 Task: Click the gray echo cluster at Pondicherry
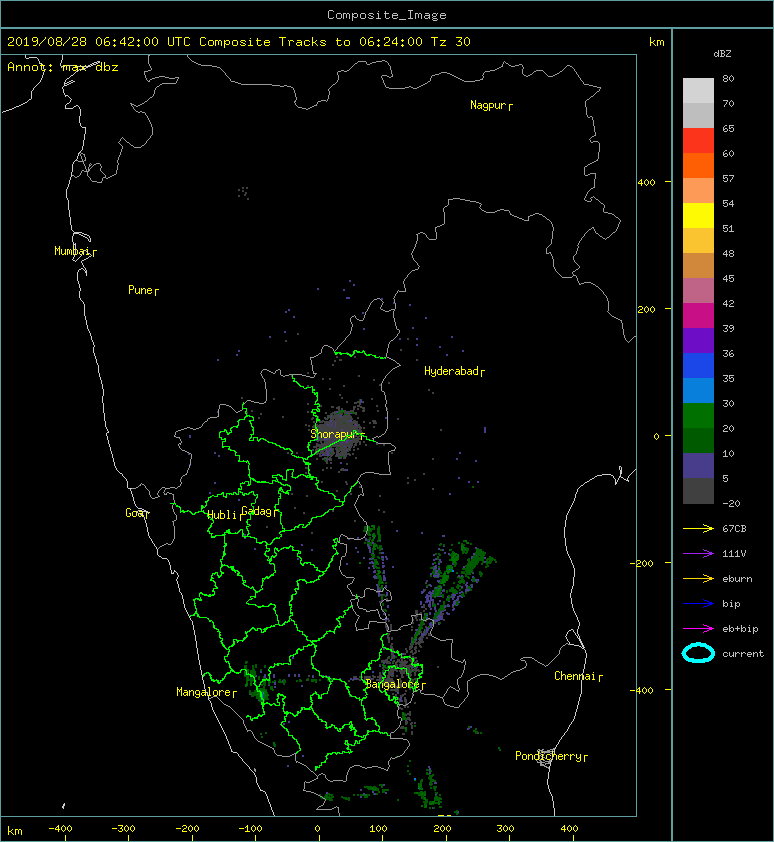coord(546,758)
